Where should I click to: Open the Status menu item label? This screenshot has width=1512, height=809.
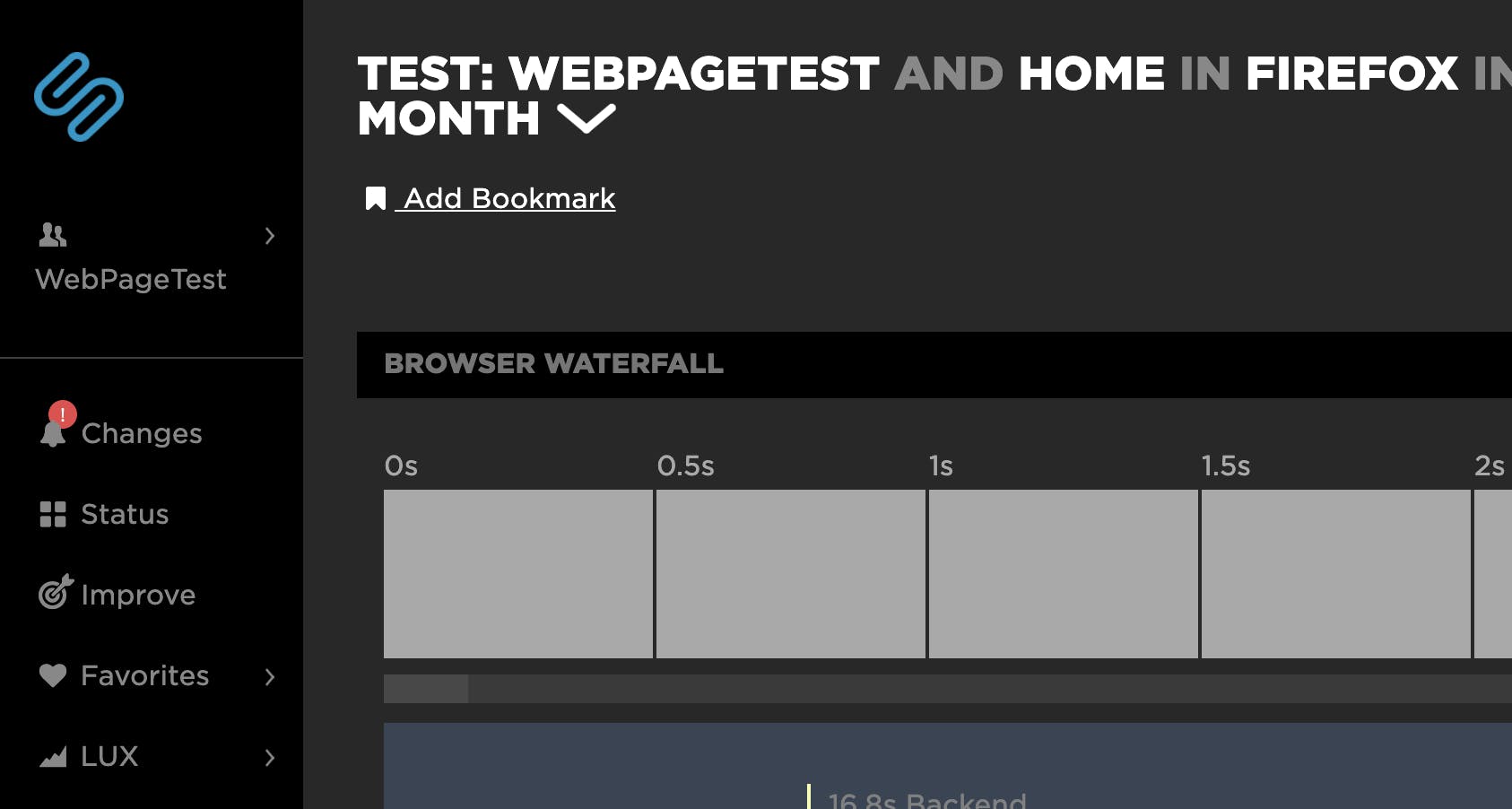tap(125, 514)
